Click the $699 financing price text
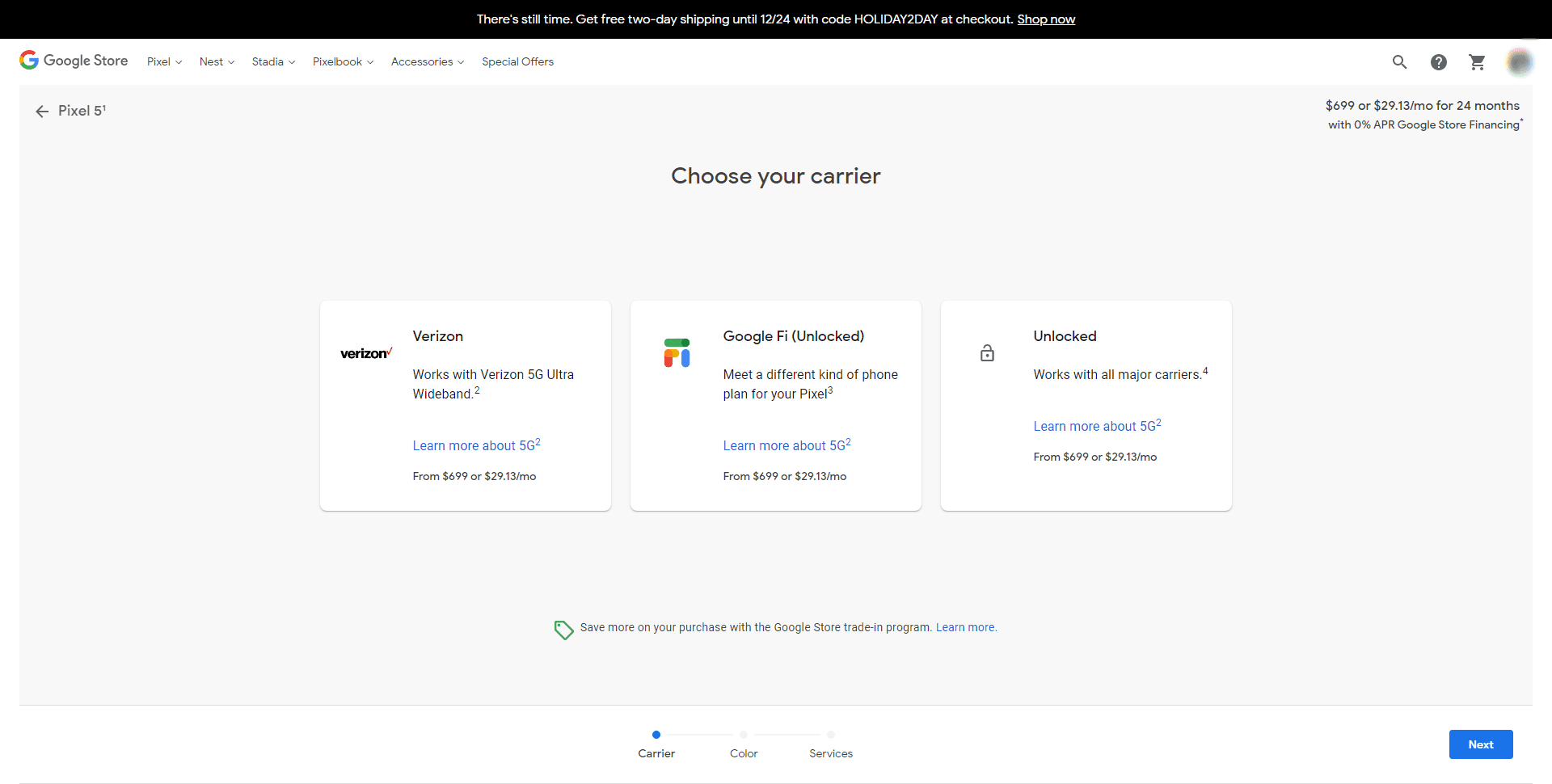This screenshot has height=784, width=1552. pos(1422,106)
